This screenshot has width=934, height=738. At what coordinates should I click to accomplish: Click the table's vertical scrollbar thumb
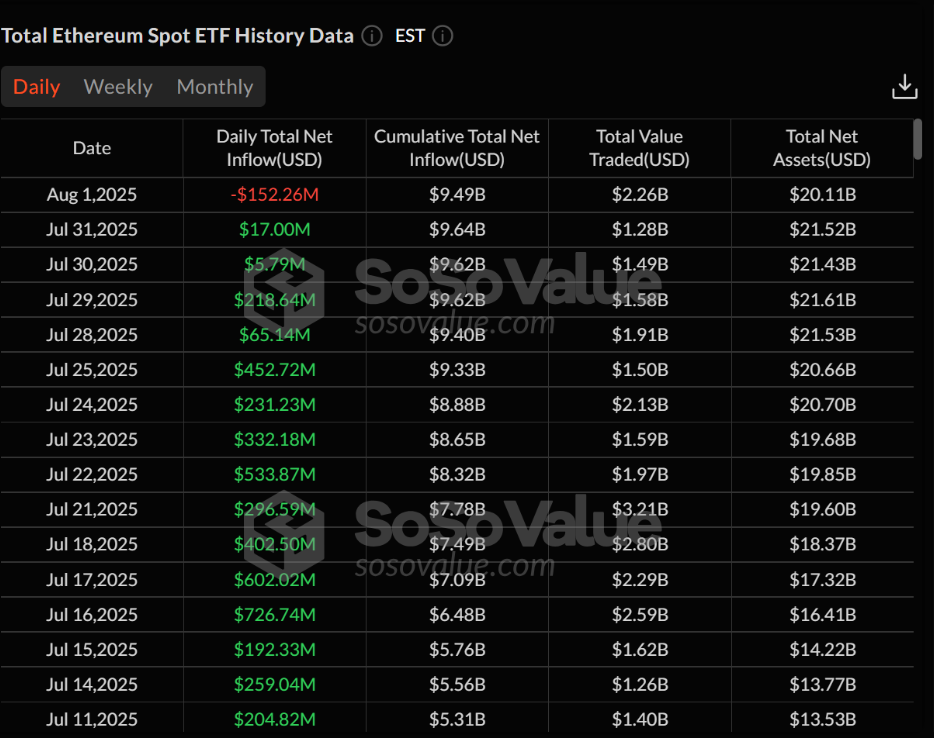click(x=918, y=139)
